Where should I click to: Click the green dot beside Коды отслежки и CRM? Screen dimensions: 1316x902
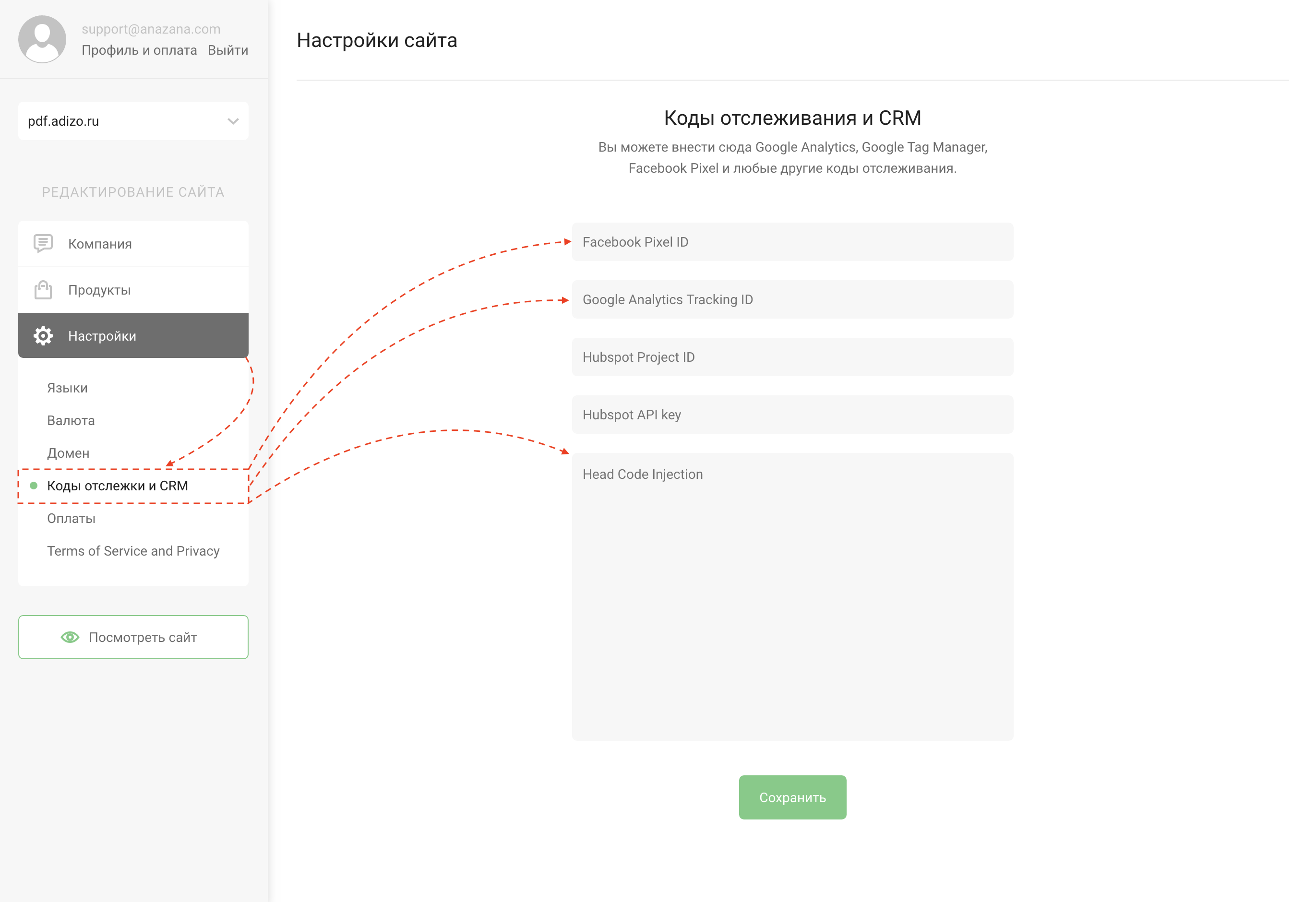pos(34,485)
